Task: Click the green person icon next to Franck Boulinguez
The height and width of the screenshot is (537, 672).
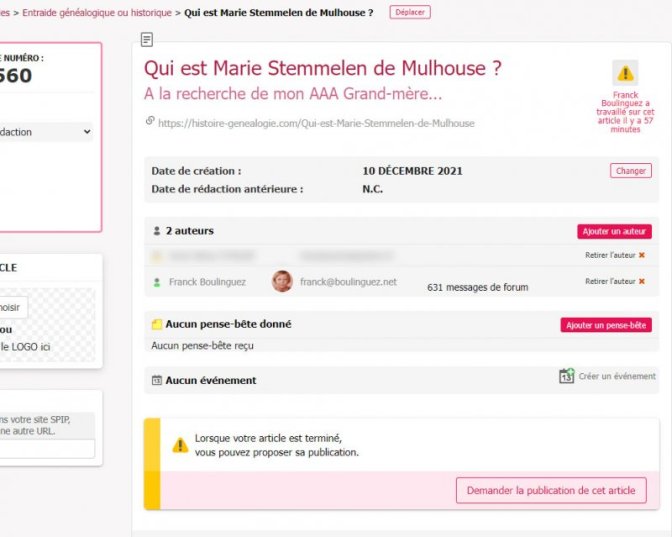Action: point(157,282)
